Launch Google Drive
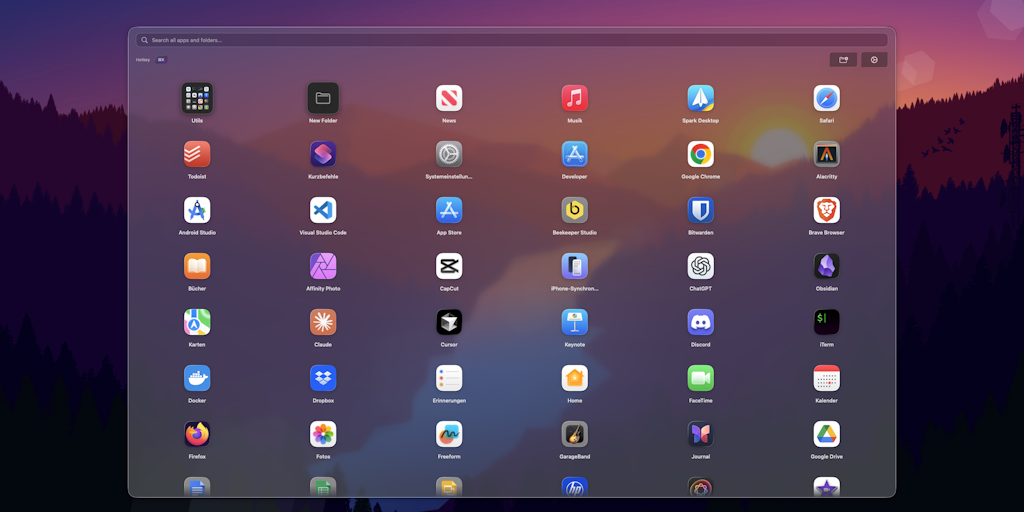The image size is (1024, 512). pyautogui.click(x=827, y=434)
